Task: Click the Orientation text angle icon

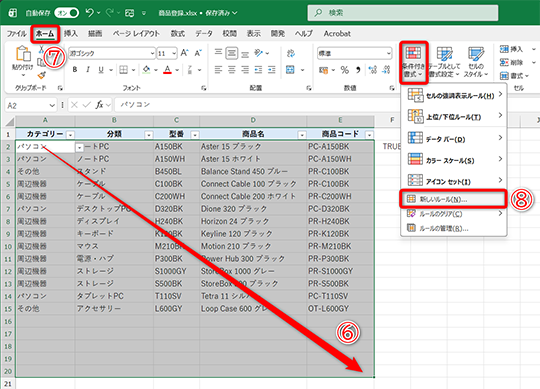Action: (x=258, y=53)
